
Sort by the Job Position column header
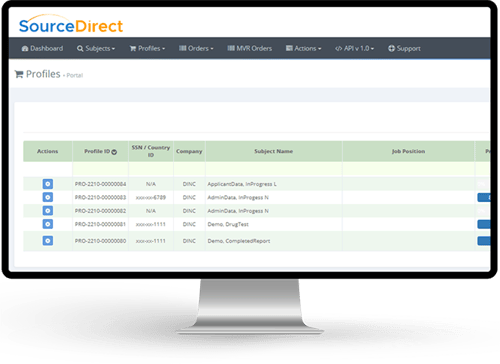(x=408, y=151)
